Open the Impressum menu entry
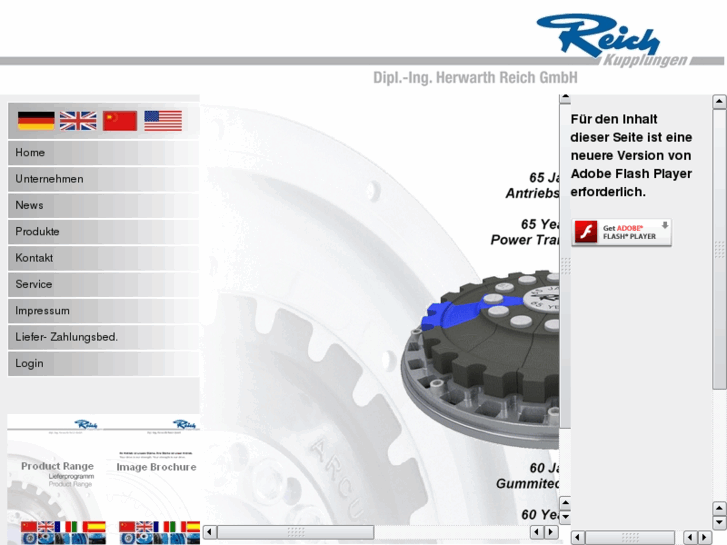The image size is (727, 545). click(x=104, y=311)
